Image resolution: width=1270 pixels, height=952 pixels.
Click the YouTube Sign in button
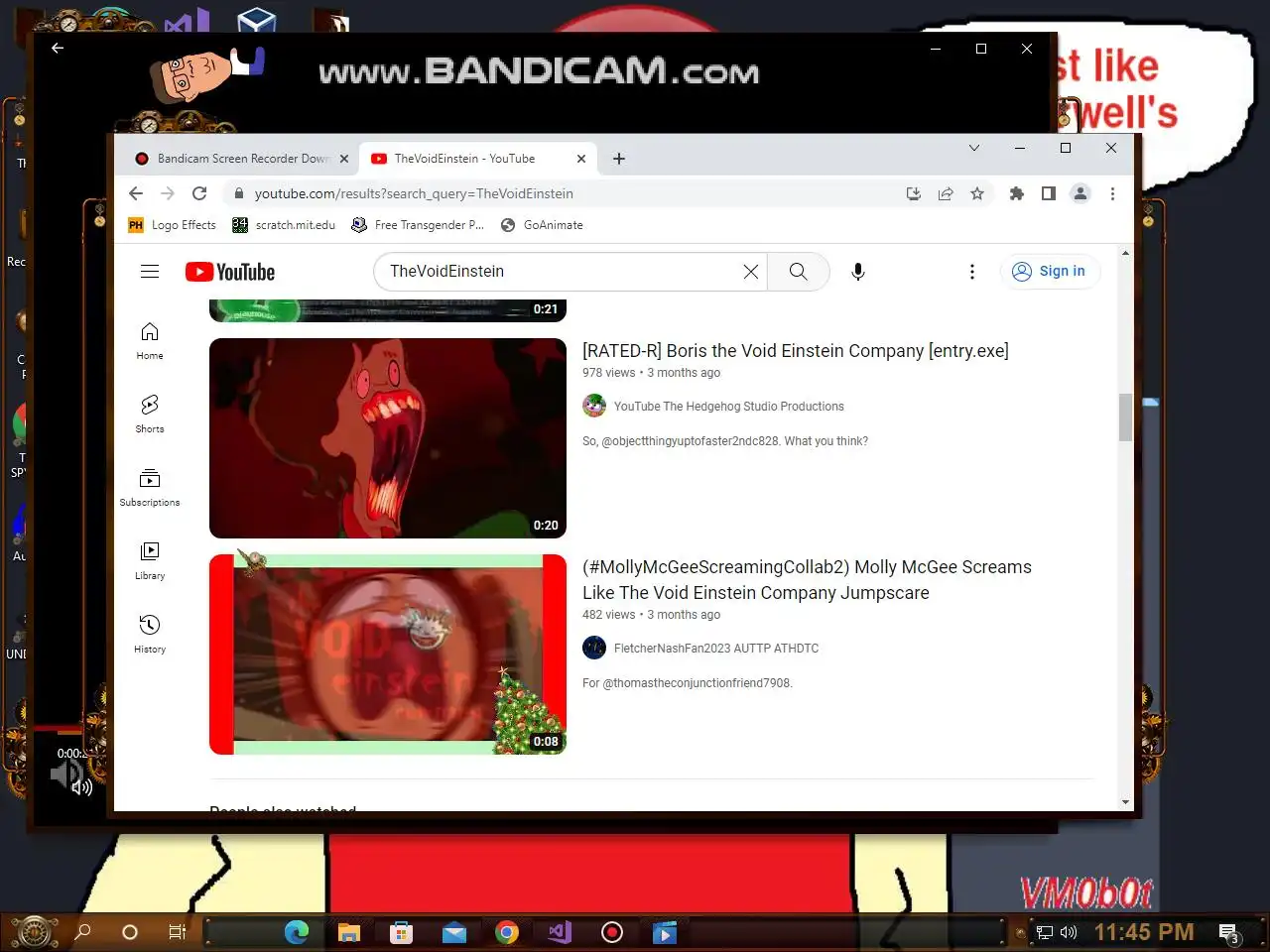click(1050, 271)
